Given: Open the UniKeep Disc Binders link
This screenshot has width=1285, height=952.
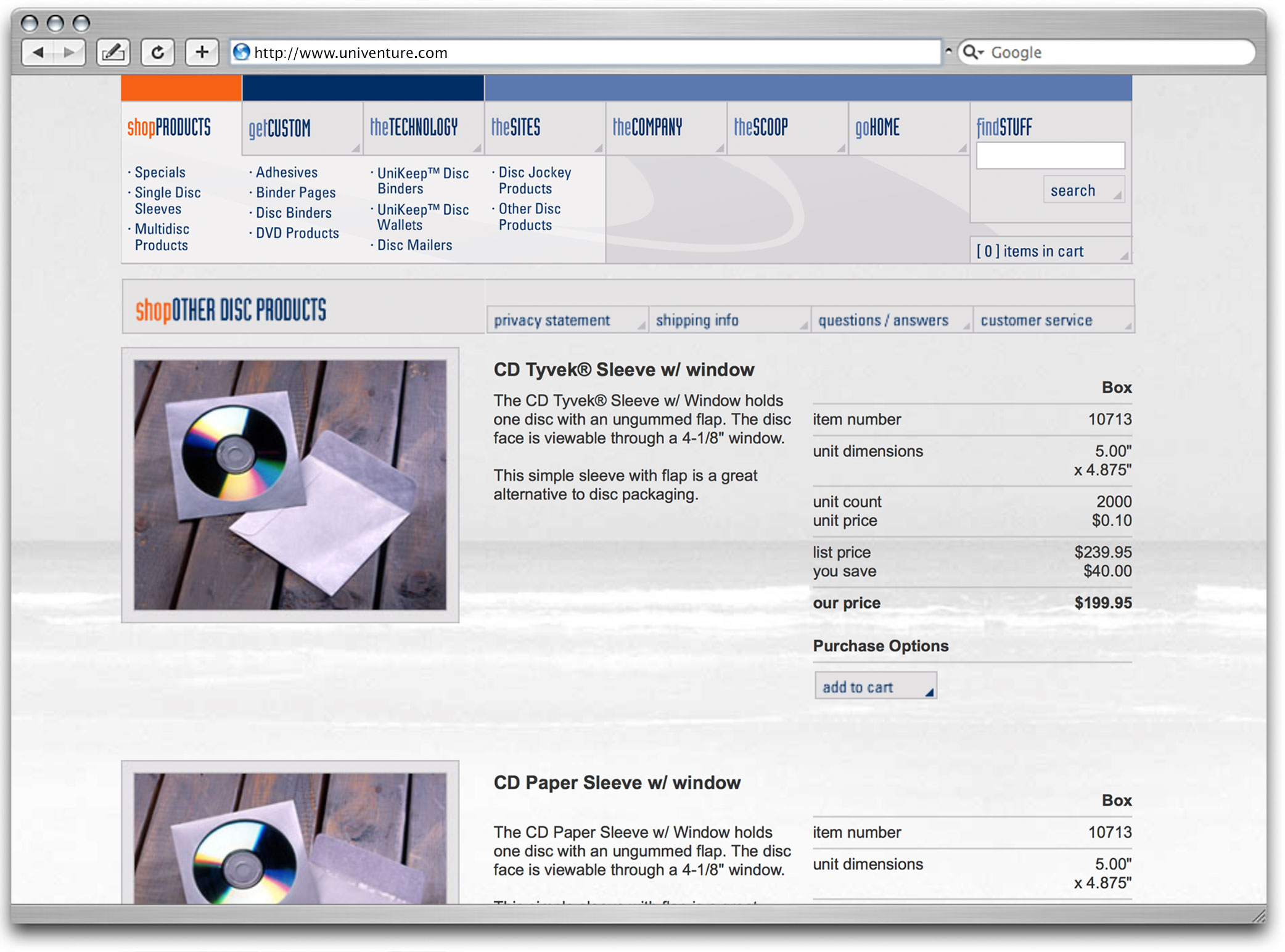Looking at the screenshot, I should tap(422, 181).
